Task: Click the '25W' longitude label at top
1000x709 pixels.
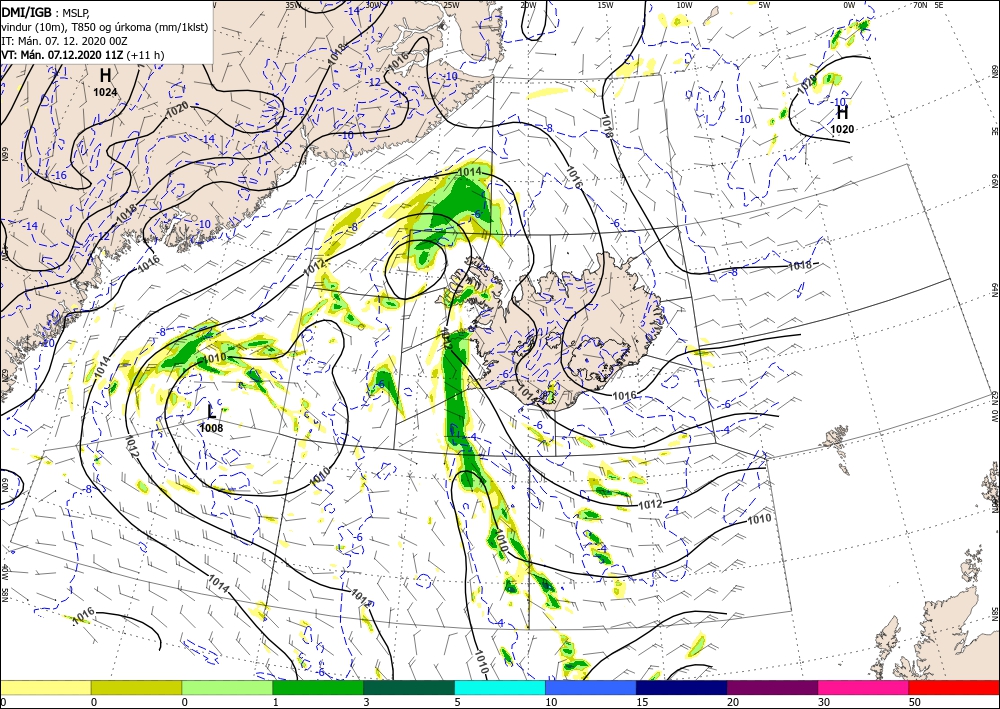Action: [450, 5]
